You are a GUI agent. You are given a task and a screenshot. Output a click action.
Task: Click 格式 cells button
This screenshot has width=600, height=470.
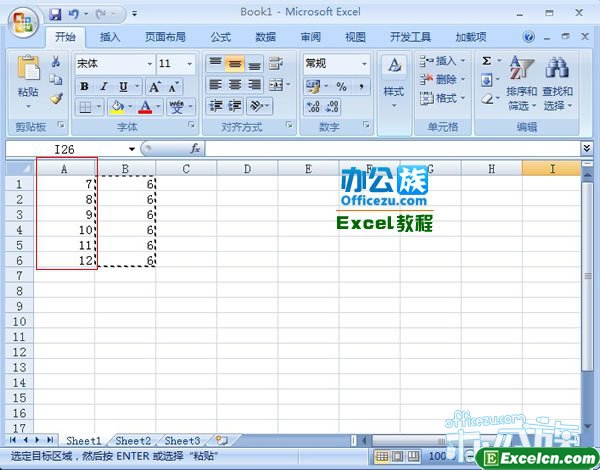442,98
